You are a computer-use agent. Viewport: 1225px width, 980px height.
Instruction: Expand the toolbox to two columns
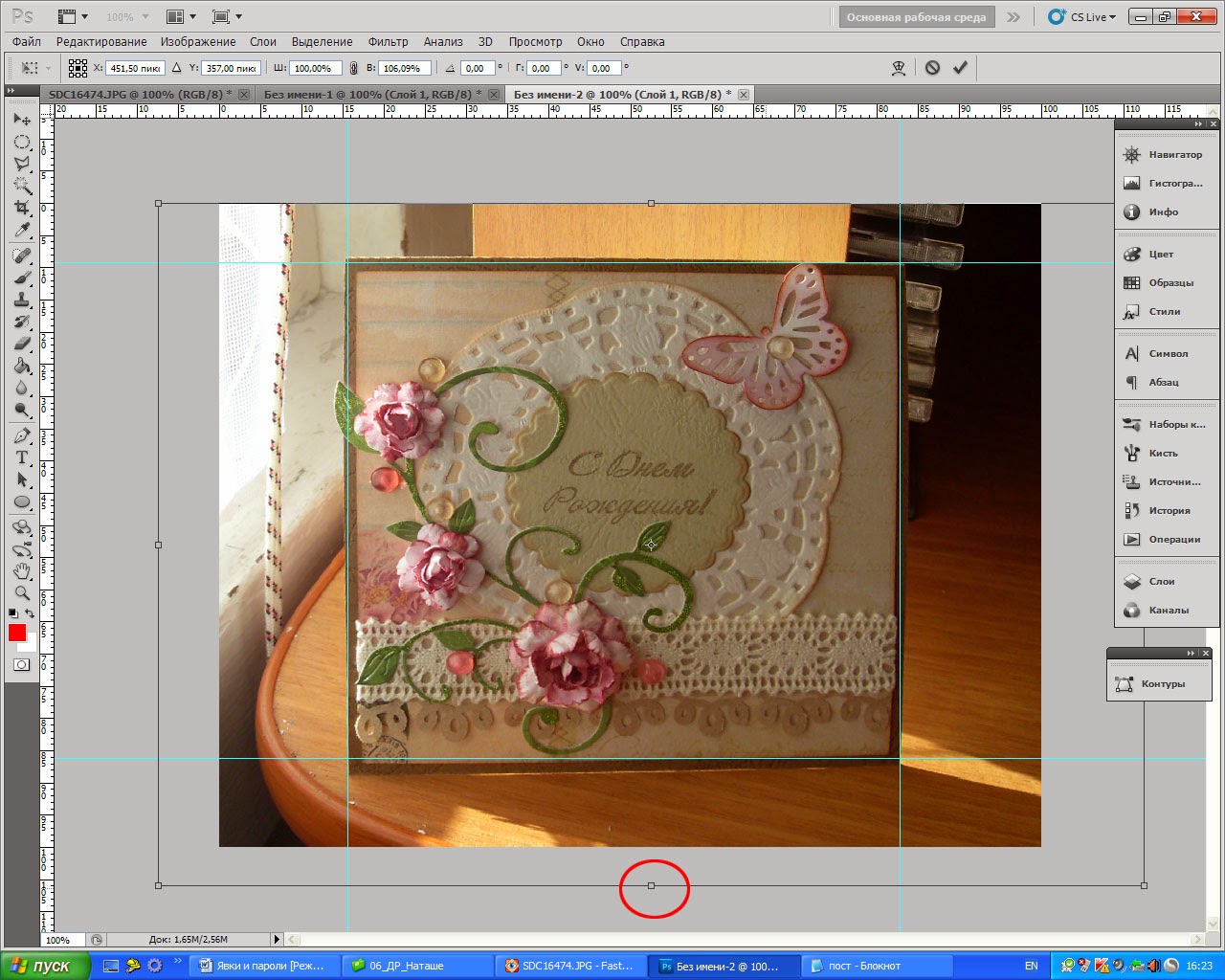11,91
